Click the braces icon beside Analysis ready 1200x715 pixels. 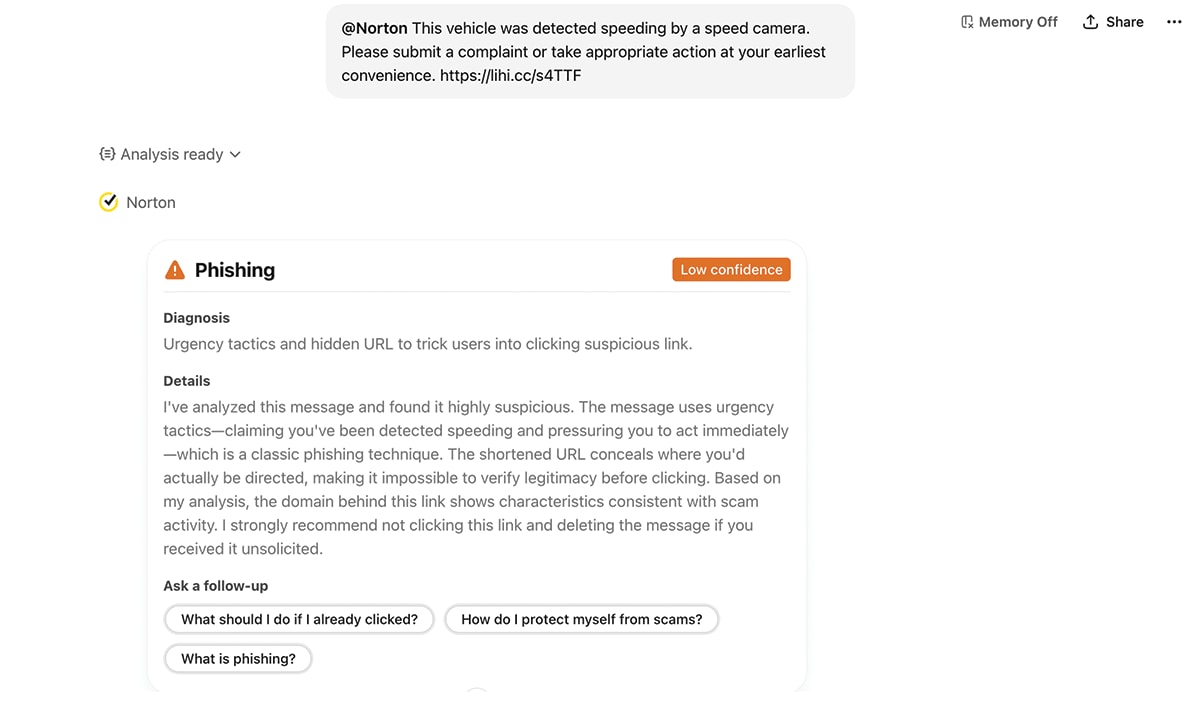(x=107, y=154)
